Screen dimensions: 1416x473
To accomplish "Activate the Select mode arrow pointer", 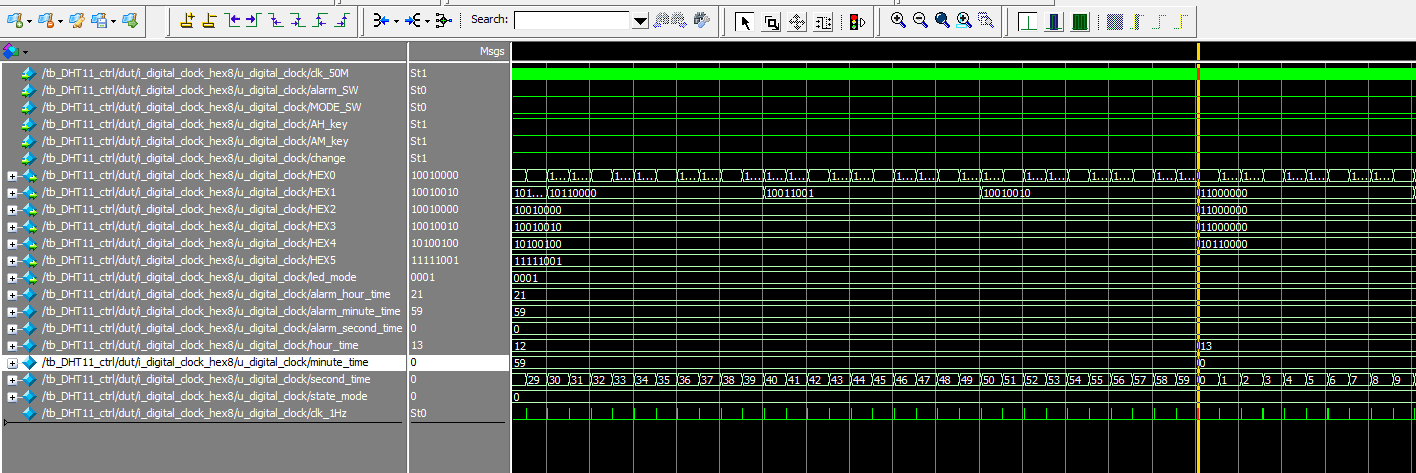I will pyautogui.click(x=745, y=21).
